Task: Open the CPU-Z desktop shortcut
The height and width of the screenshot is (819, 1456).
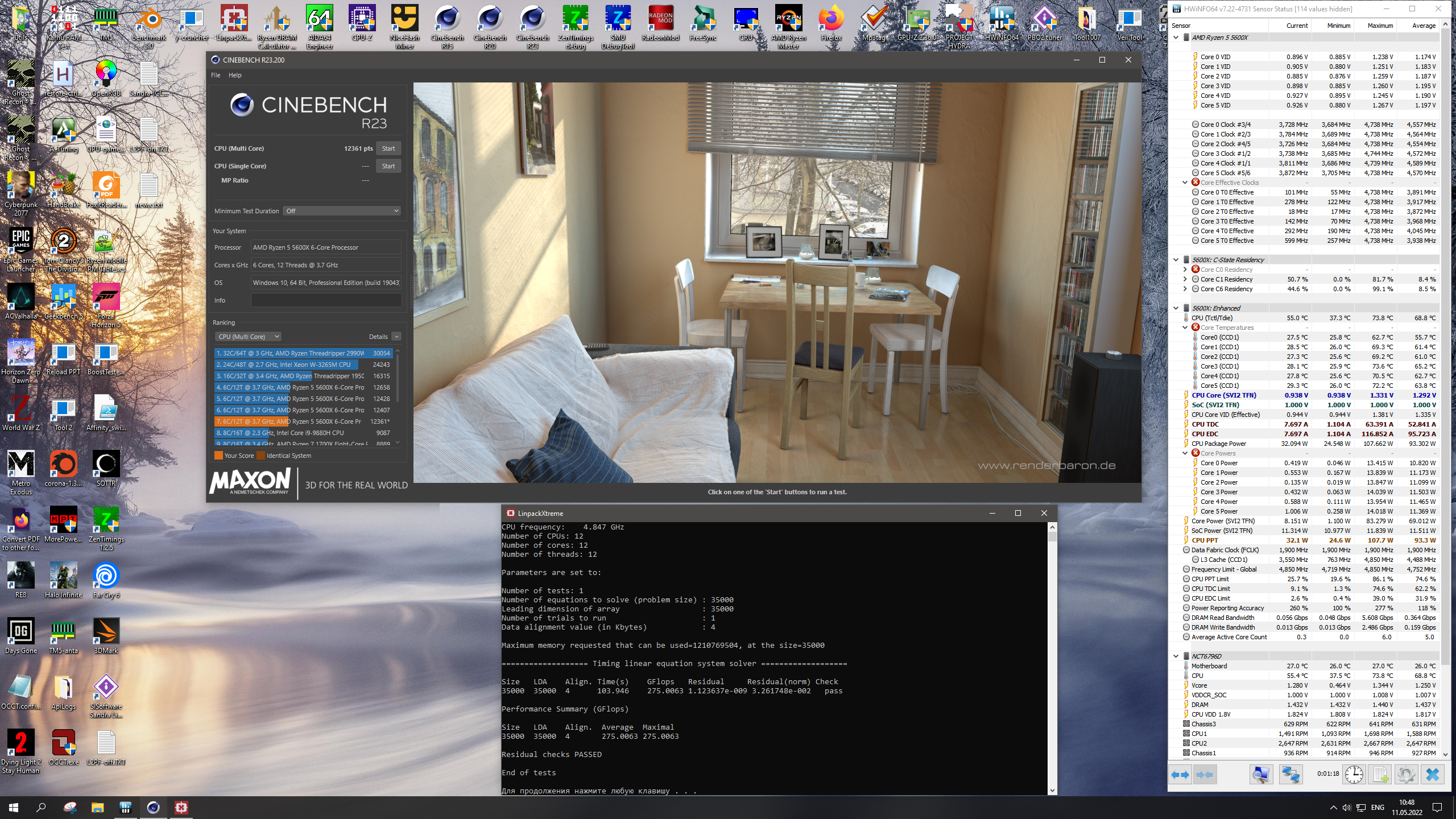Action: click(x=362, y=23)
